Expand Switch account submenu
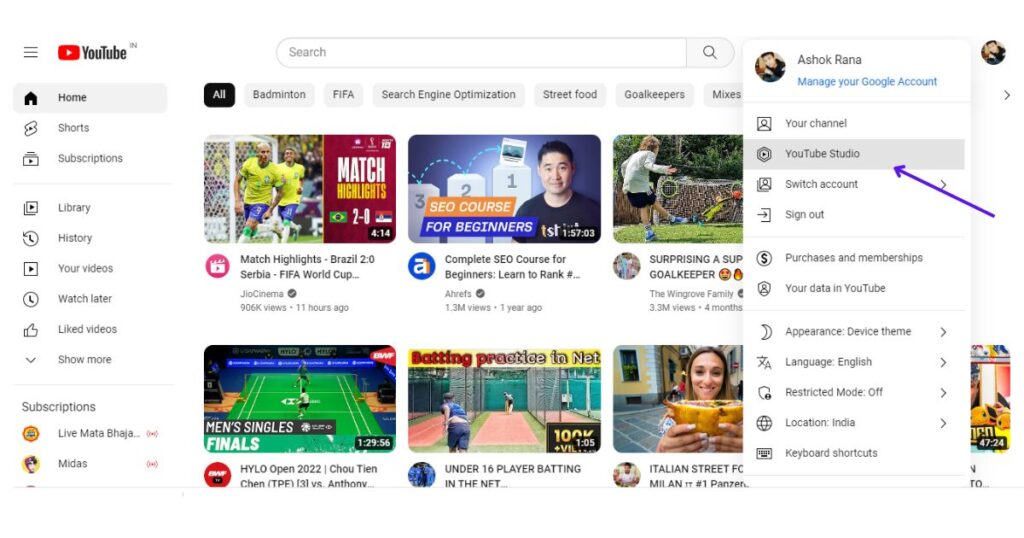The height and width of the screenshot is (538, 1024). [854, 184]
